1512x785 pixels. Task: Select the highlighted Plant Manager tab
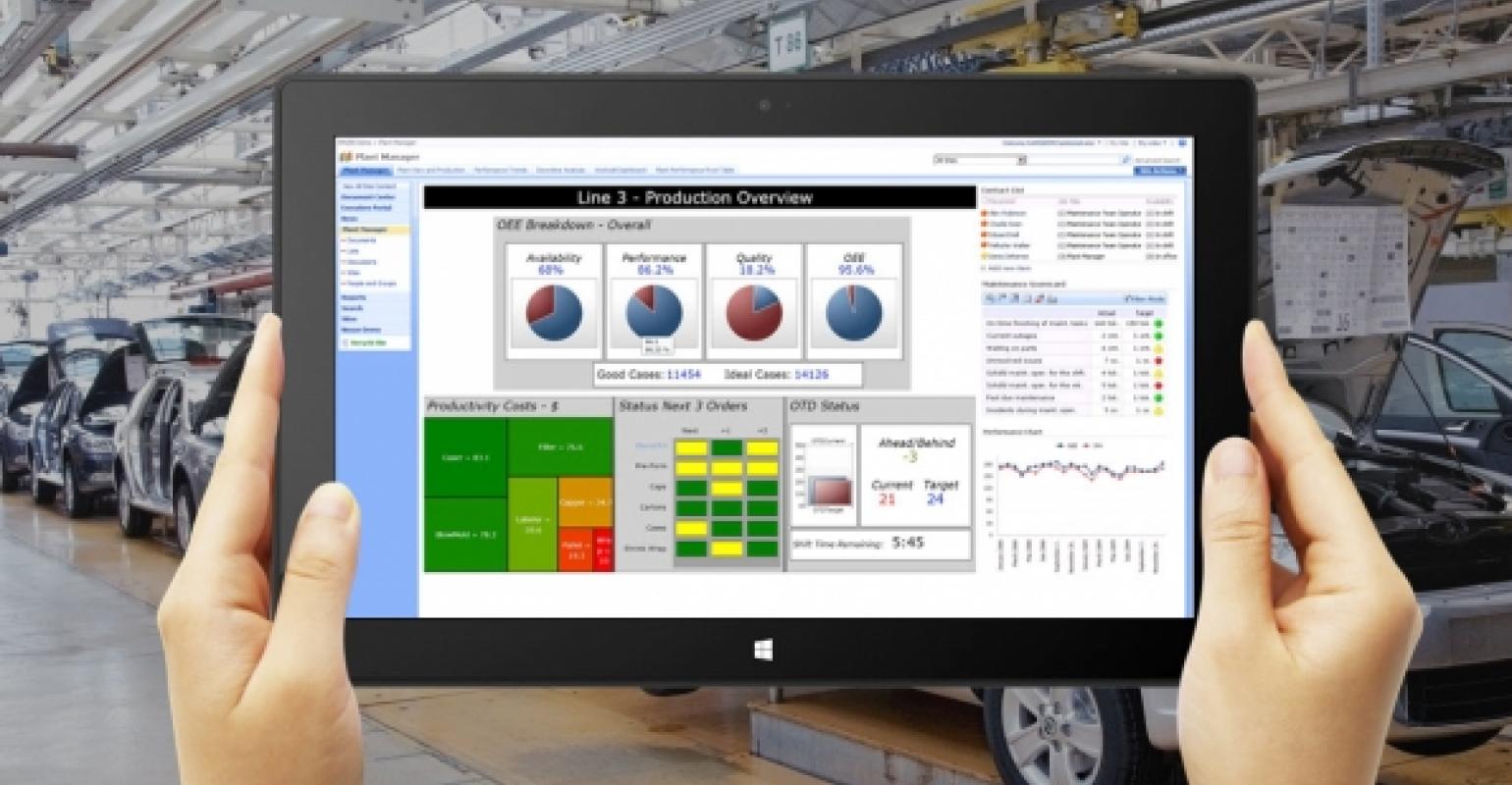click(365, 171)
